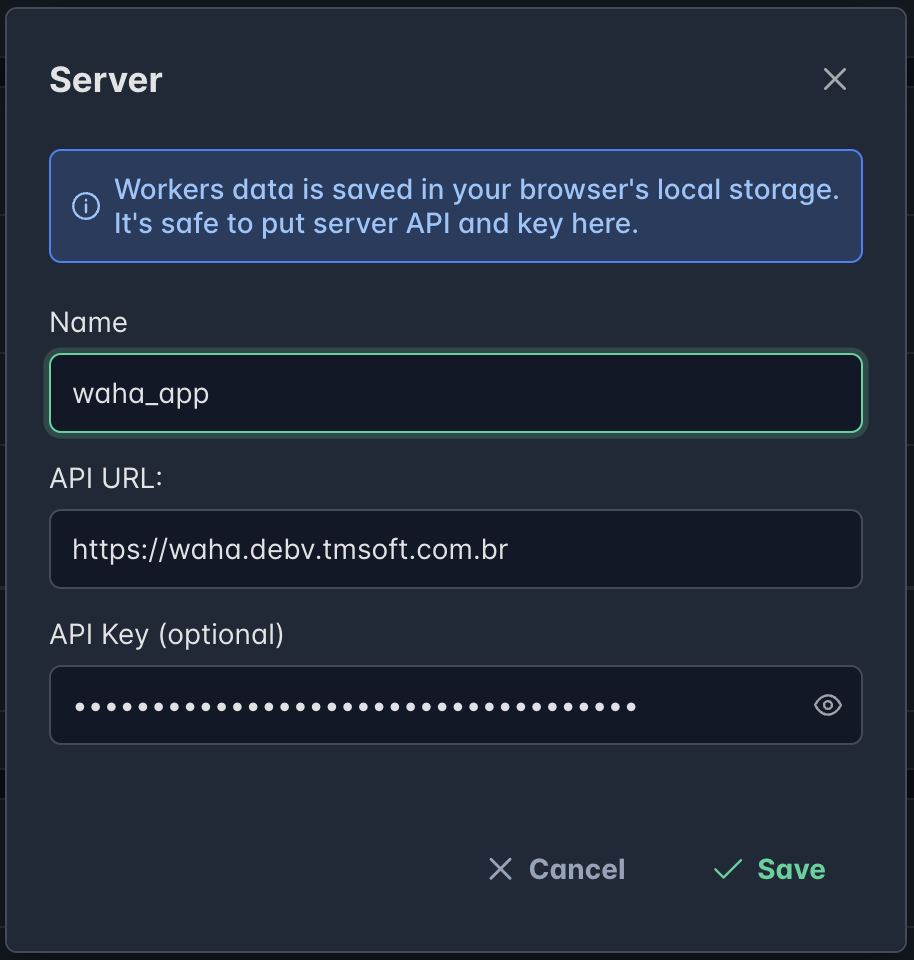
Task: Close the Server dialog with the X icon
Action: pos(834,80)
